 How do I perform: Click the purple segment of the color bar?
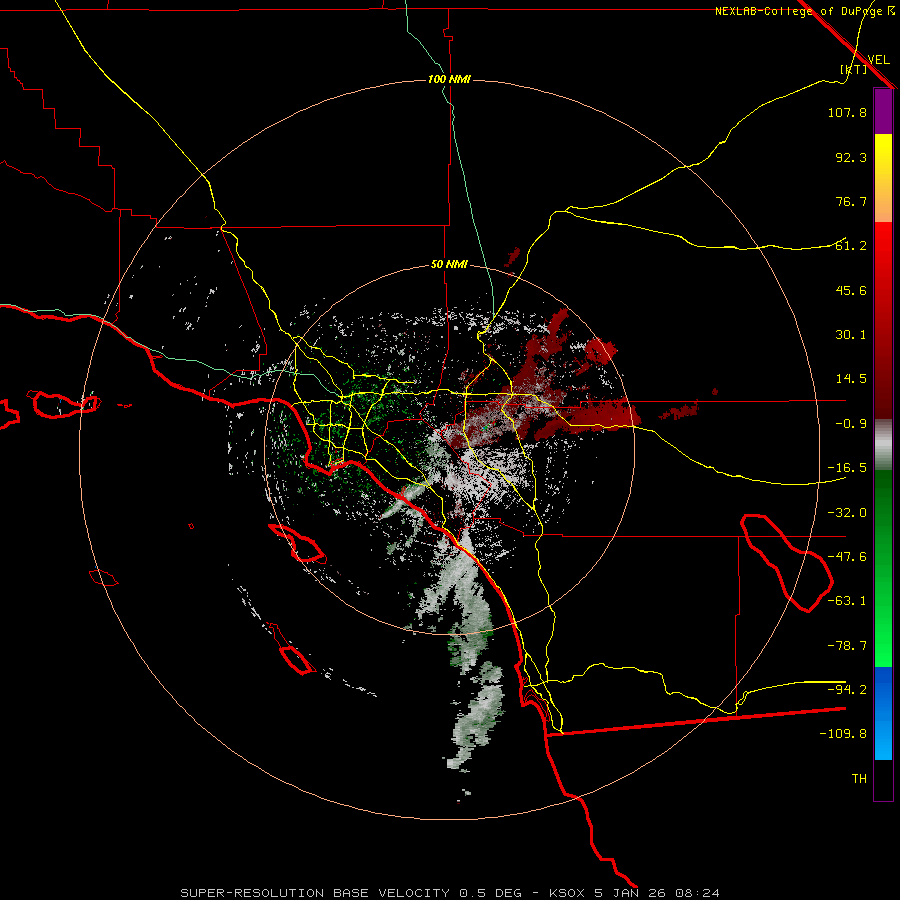[x=883, y=112]
